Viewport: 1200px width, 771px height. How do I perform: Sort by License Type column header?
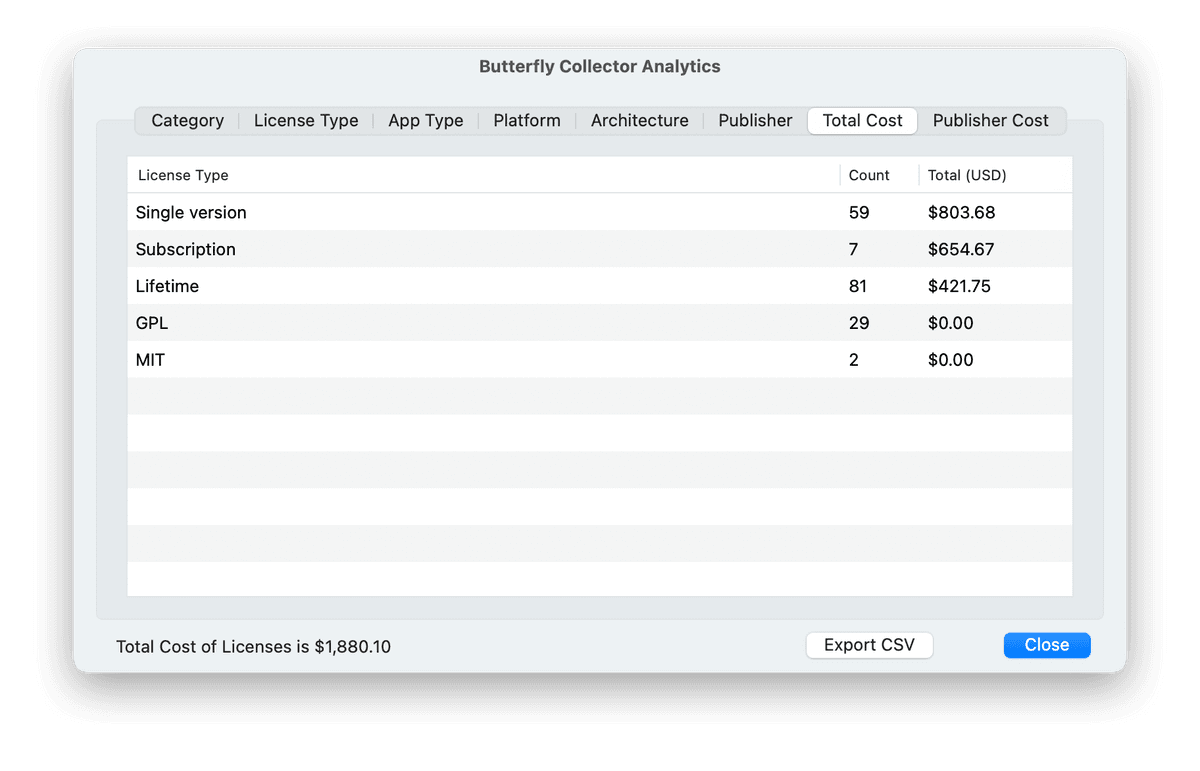[183, 175]
